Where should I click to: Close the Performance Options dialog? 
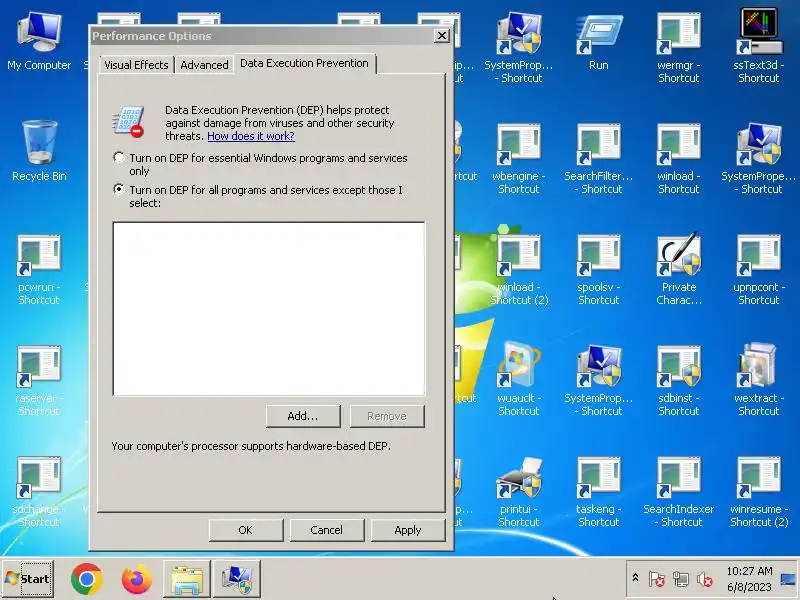(441, 36)
